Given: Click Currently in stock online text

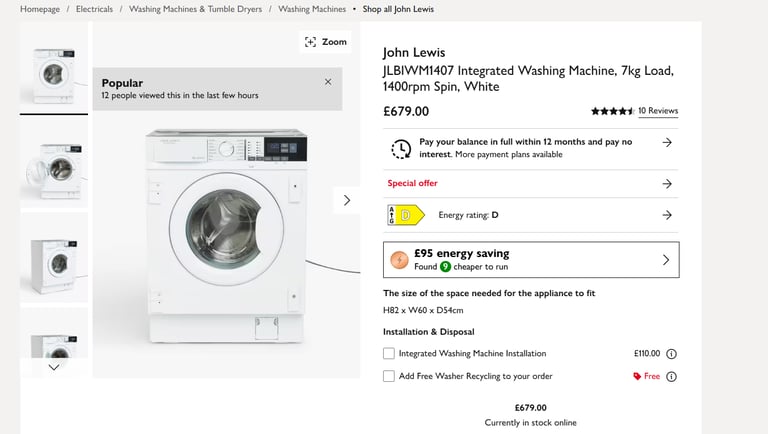Looking at the screenshot, I should 530,422.
